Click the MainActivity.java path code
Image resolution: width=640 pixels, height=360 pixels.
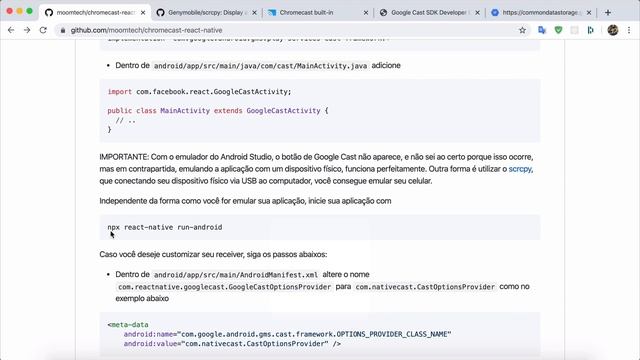coord(260,66)
